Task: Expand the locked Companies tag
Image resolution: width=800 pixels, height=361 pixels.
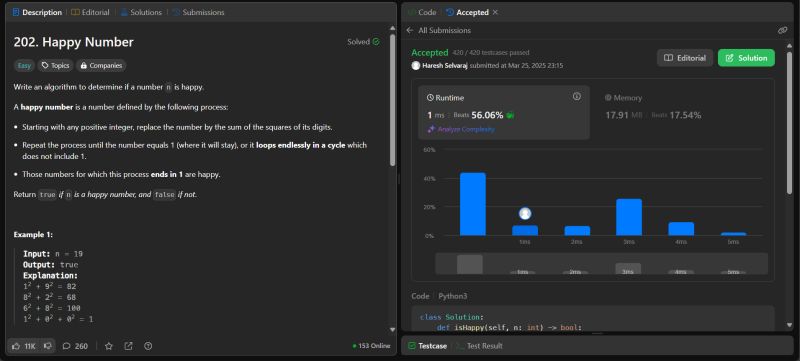Action: 101,65
